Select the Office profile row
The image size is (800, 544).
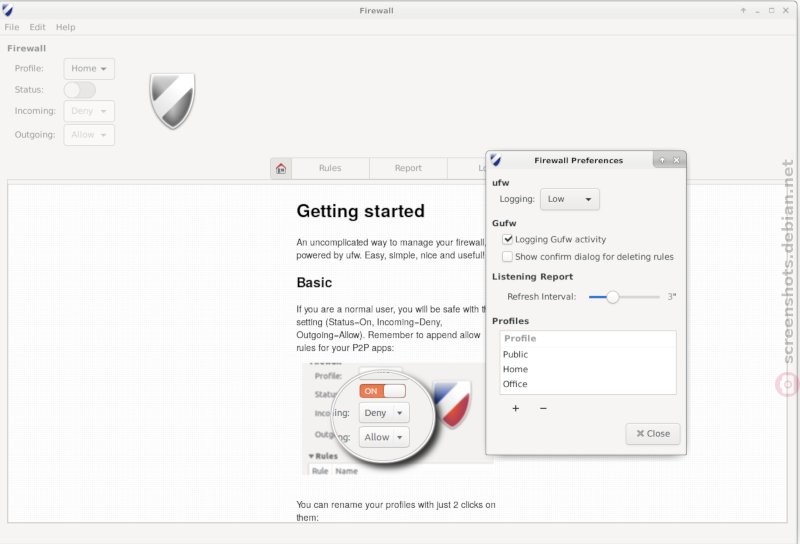tap(588, 384)
